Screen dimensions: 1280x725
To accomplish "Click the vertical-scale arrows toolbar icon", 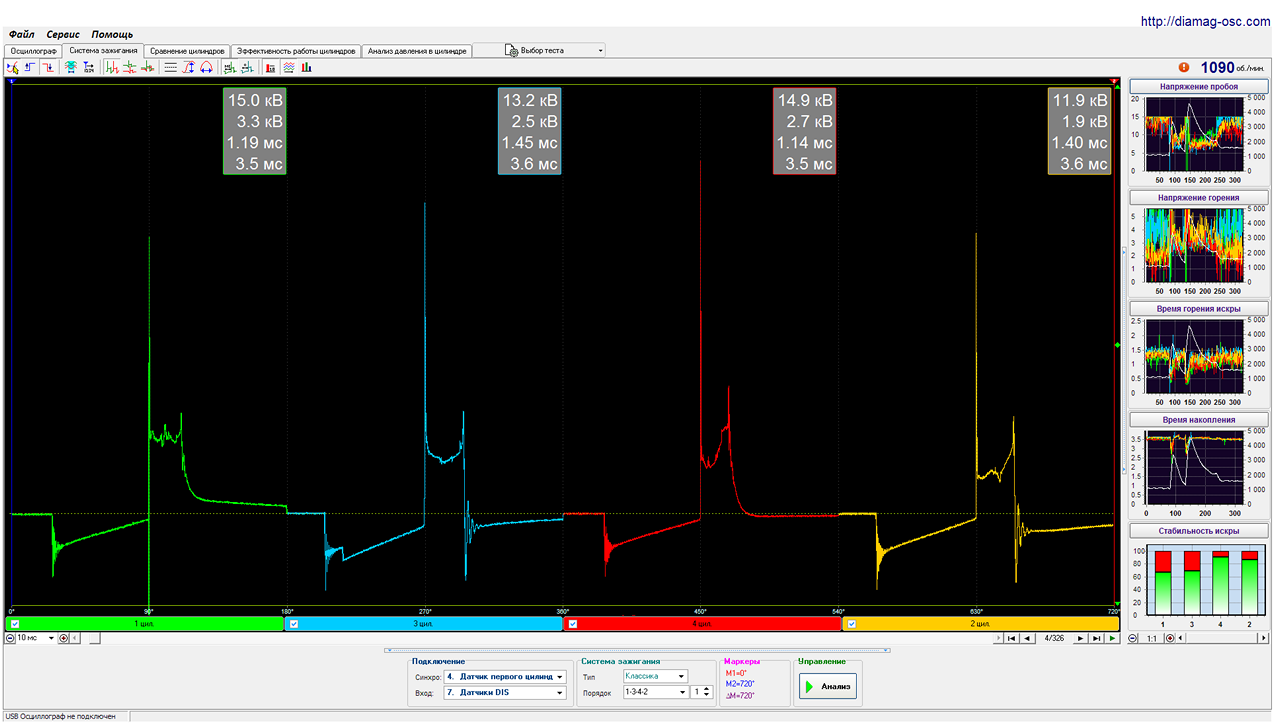I will click(188, 68).
